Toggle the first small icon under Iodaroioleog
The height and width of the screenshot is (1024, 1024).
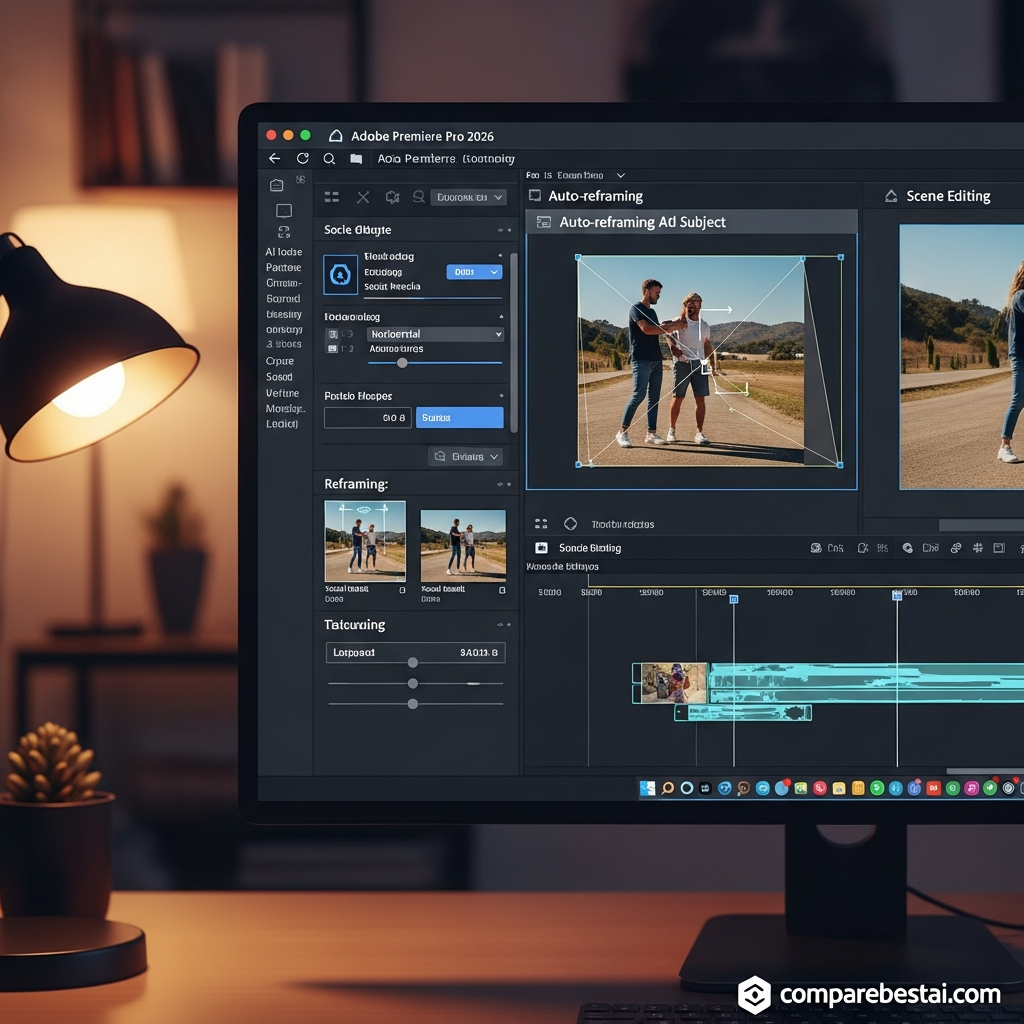click(x=332, y=334)
